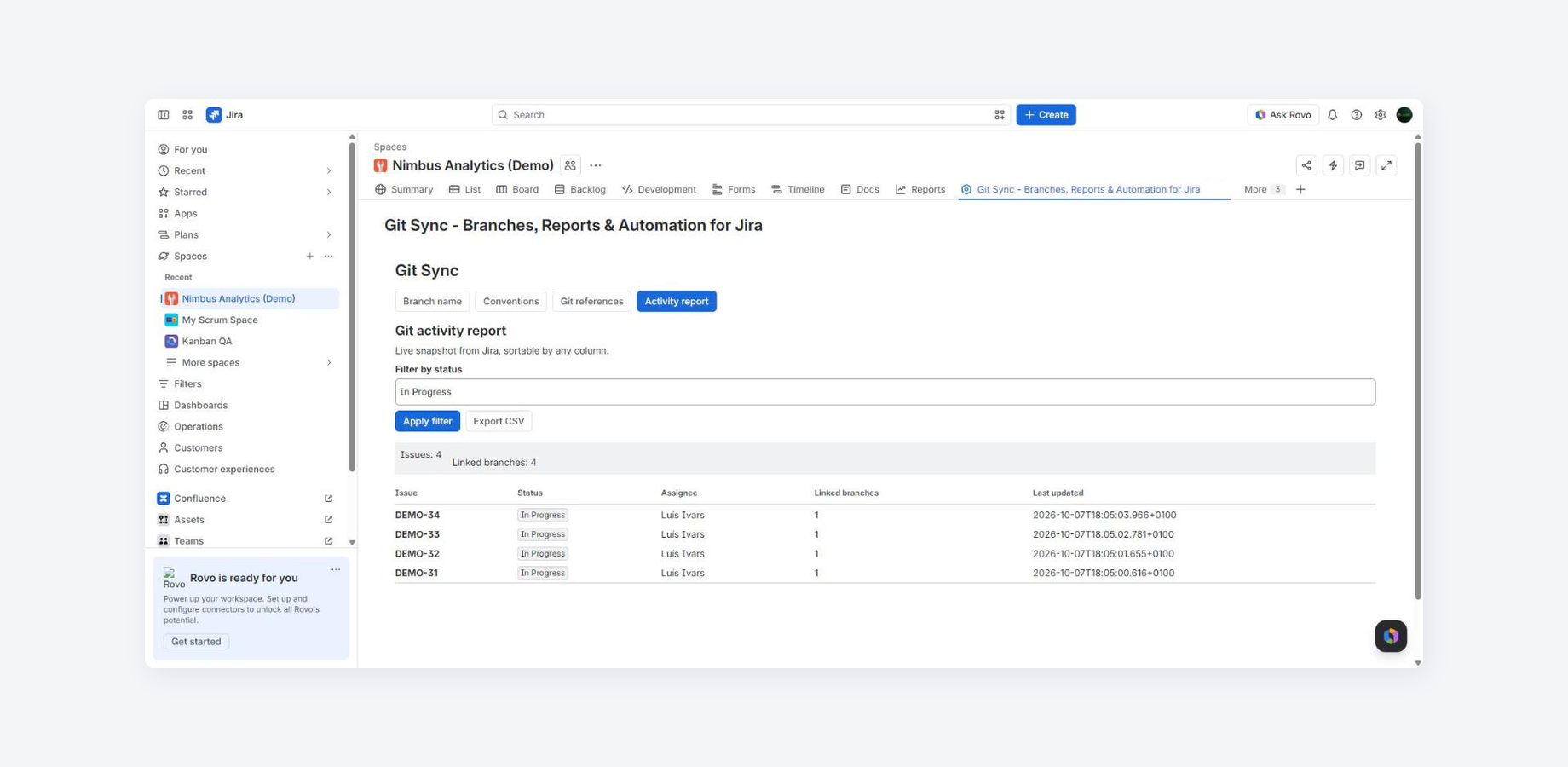Click the Create button
The height and width of the screenshot is (767, 1568).
(1046, 115)
